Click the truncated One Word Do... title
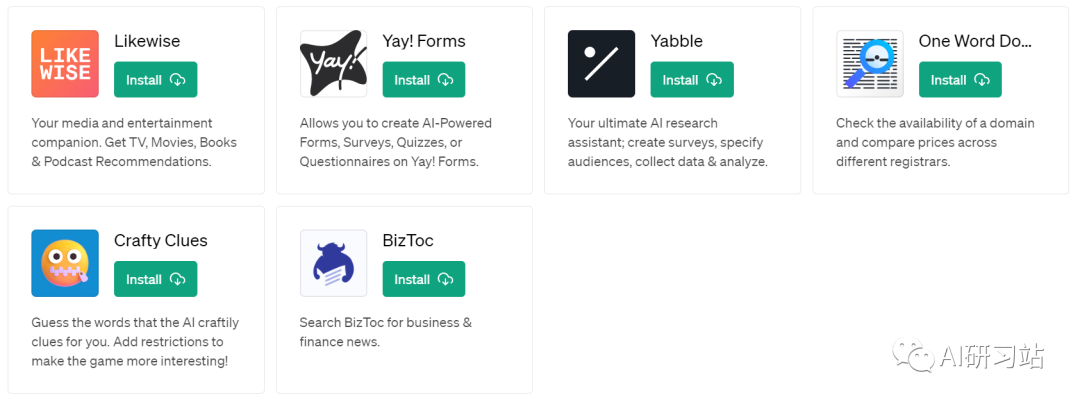The width and height of the screenshot is (1080, 404). point(975,41)
